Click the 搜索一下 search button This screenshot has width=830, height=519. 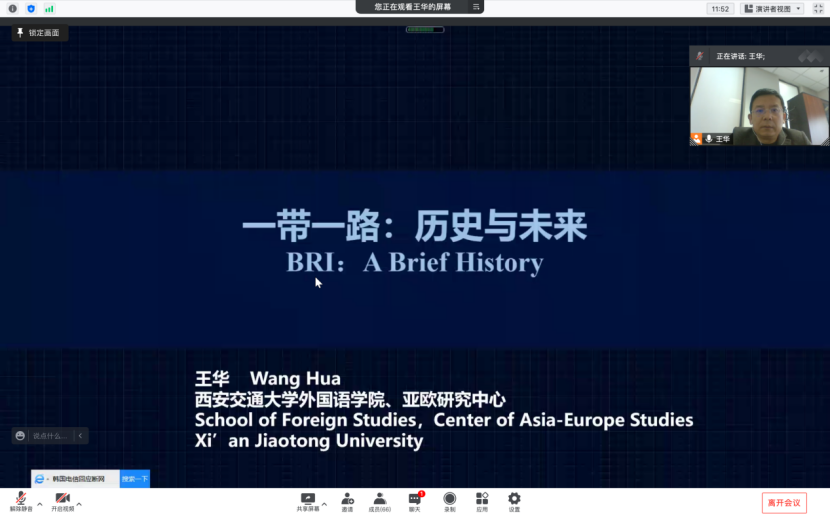[x=134, y=479]
